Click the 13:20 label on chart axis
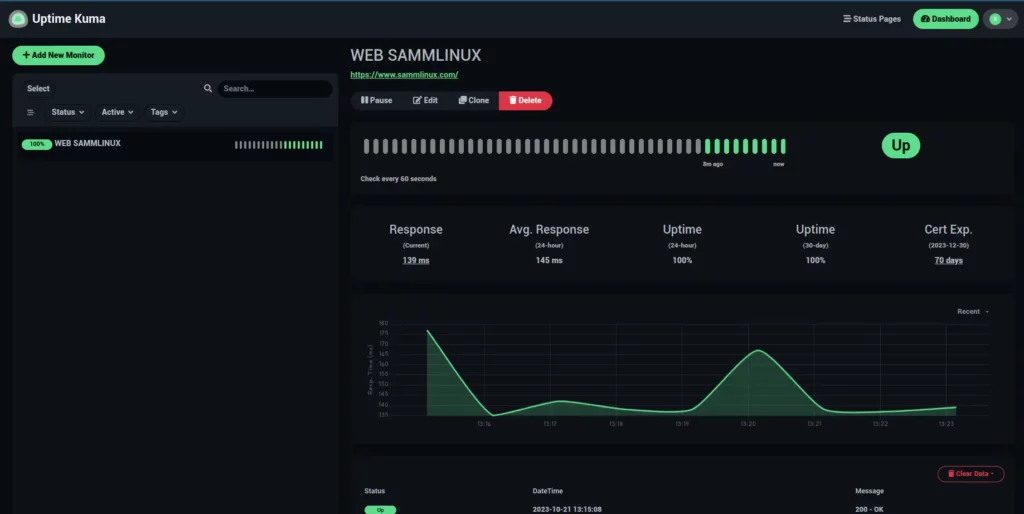1024x514 pixels. click(x=748, y=424)
